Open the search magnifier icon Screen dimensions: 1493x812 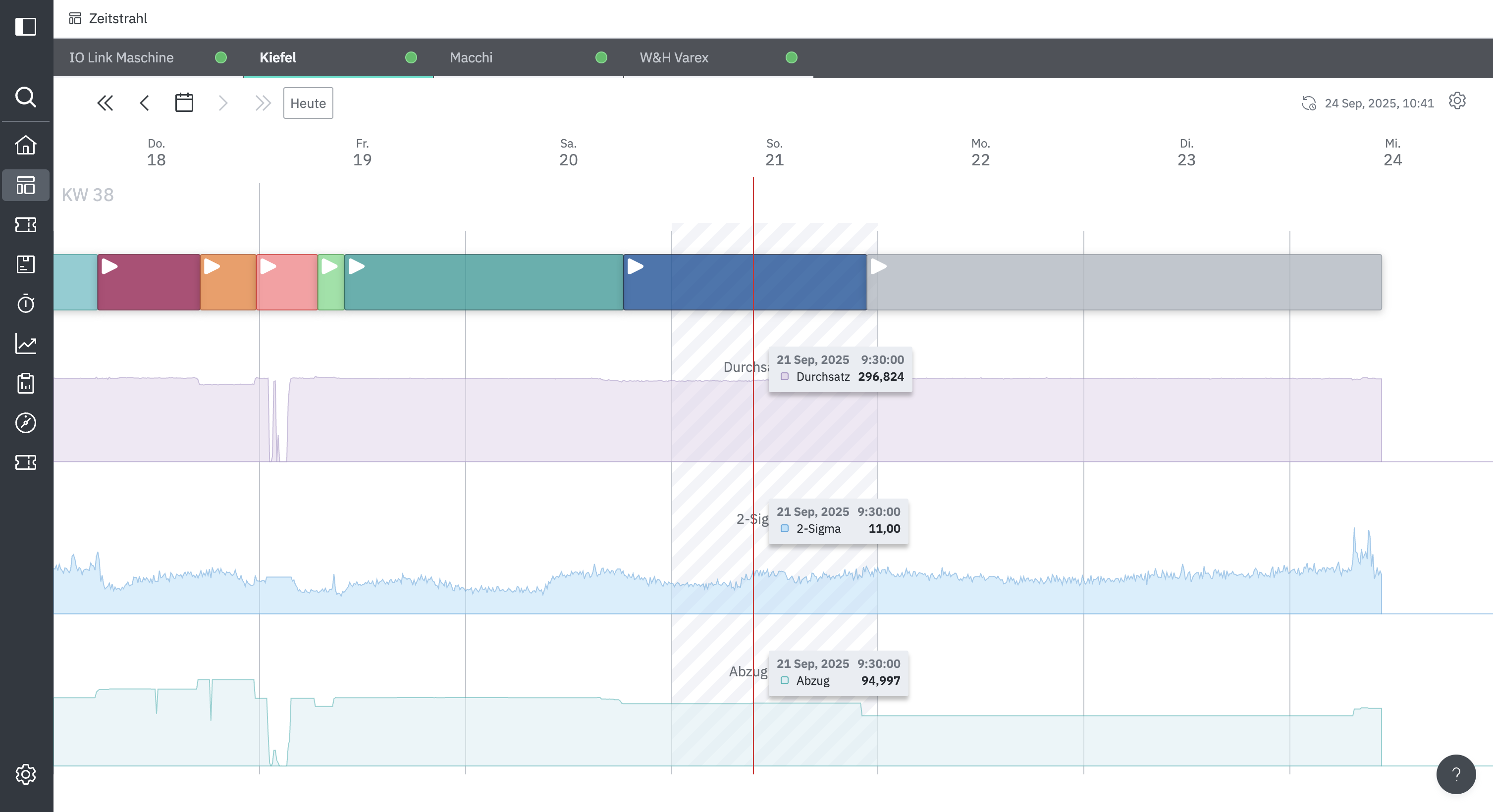click(25, 97)
